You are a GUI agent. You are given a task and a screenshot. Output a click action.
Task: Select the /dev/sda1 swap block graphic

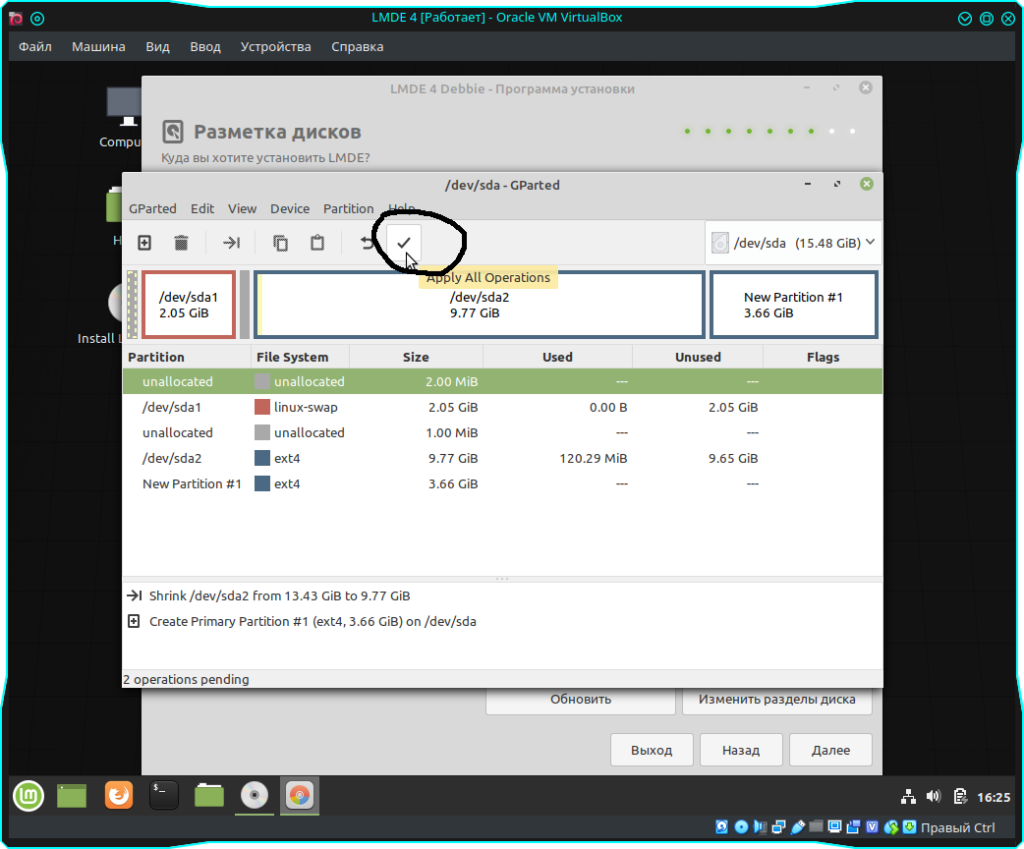tap(188, 305)
